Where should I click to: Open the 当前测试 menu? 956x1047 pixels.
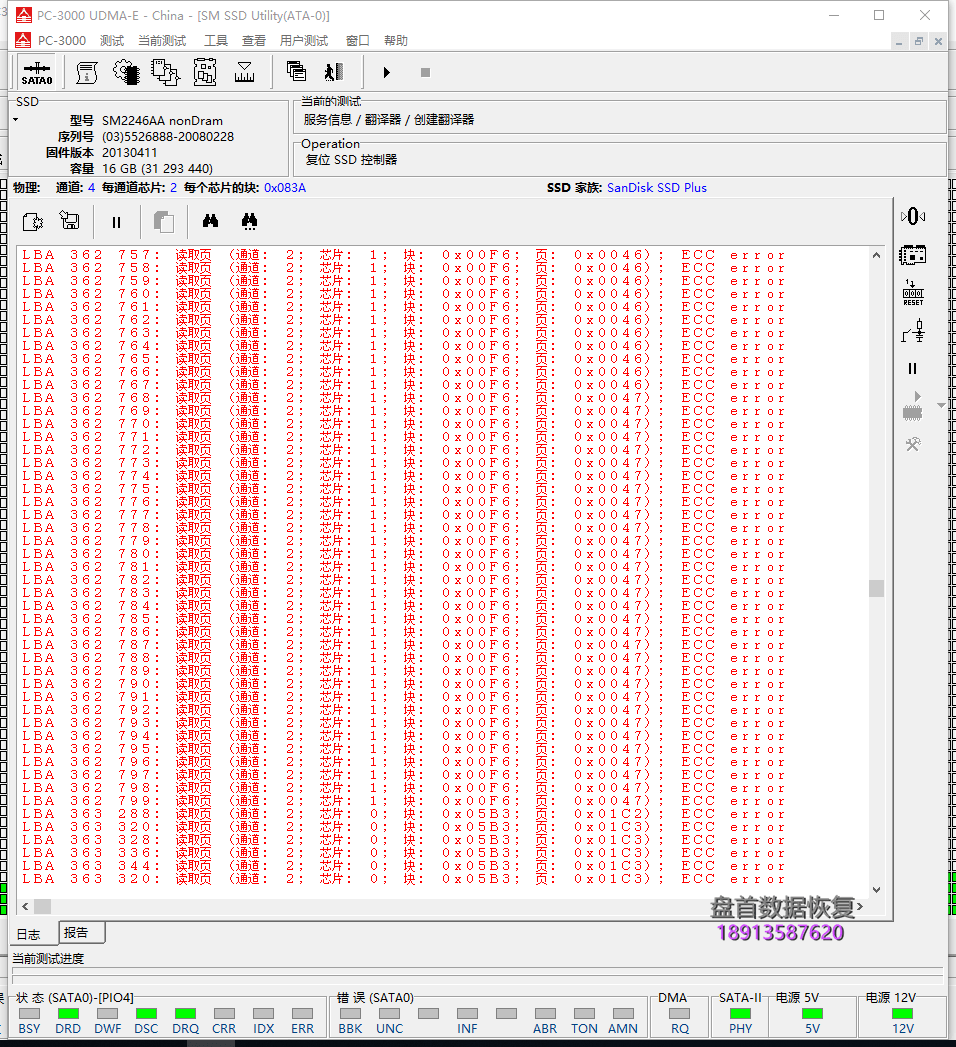point(162,41)
